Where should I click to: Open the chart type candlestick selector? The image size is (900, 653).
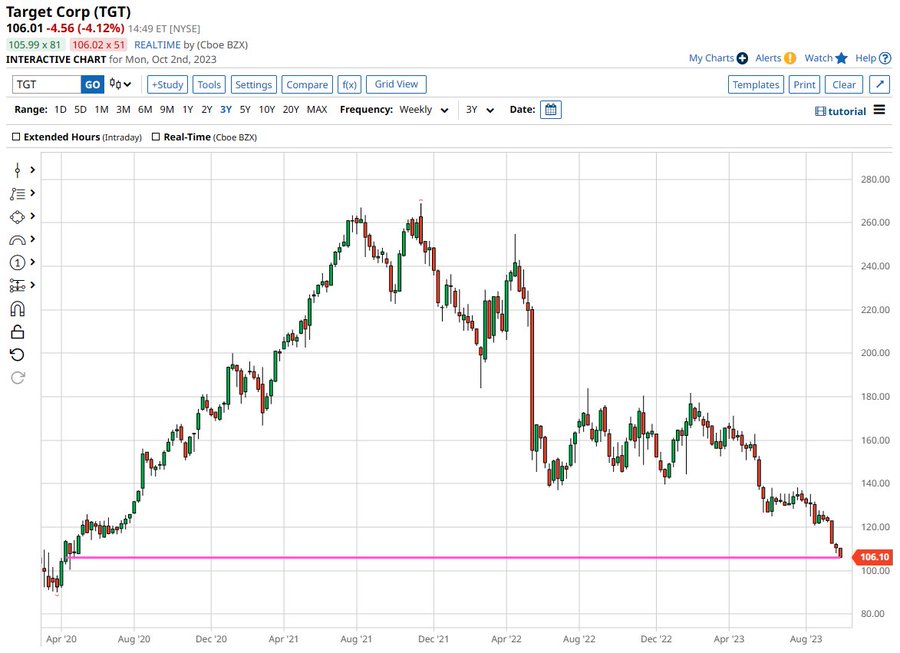(121, 84)
